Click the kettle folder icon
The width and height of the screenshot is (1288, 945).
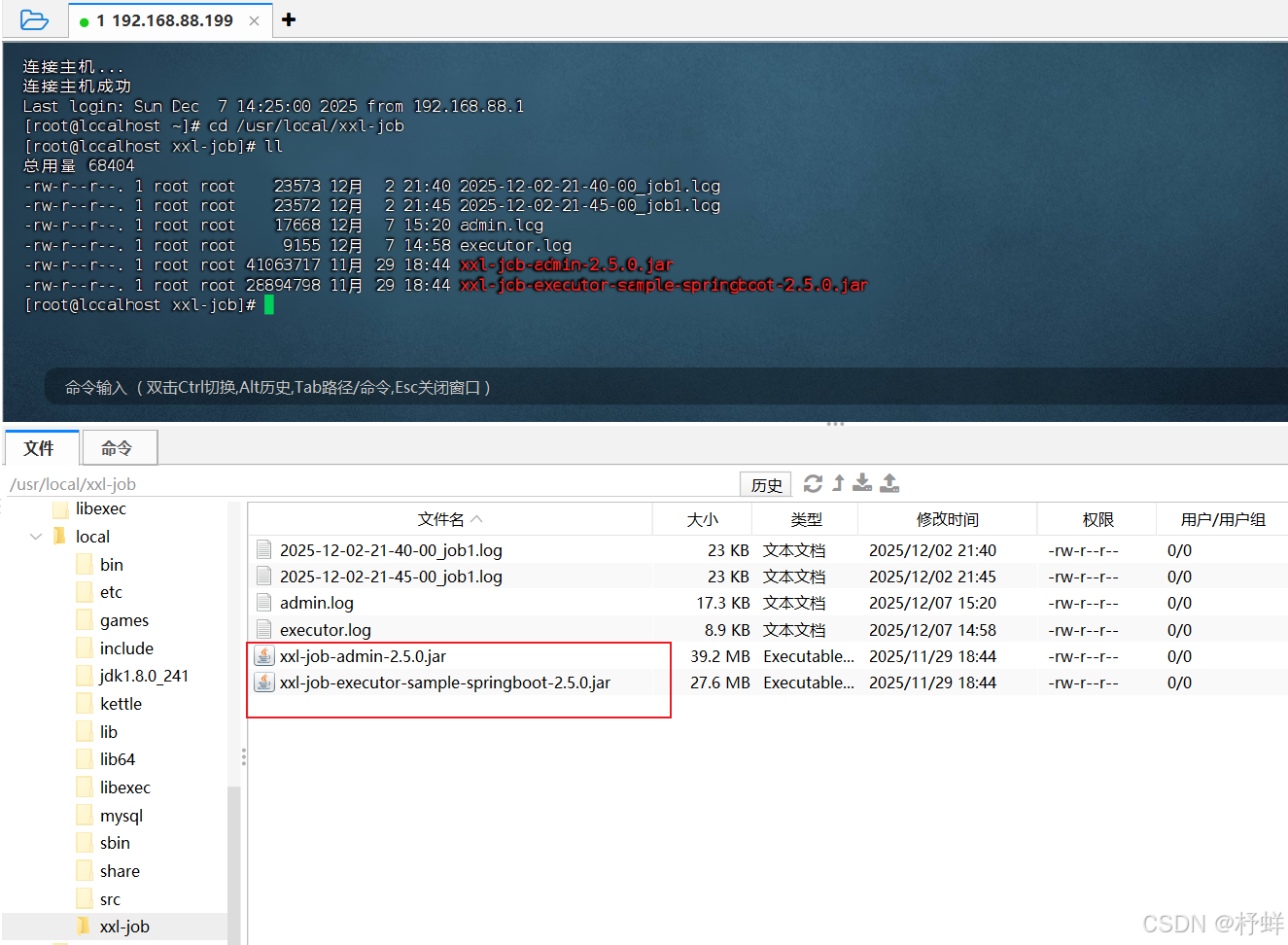84,704
